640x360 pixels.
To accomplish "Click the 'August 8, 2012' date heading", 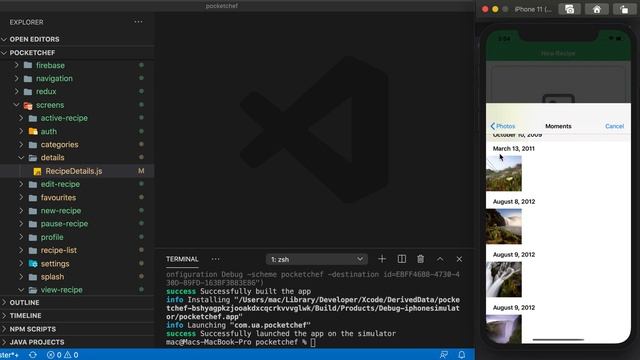I will [x=513, y=202].
